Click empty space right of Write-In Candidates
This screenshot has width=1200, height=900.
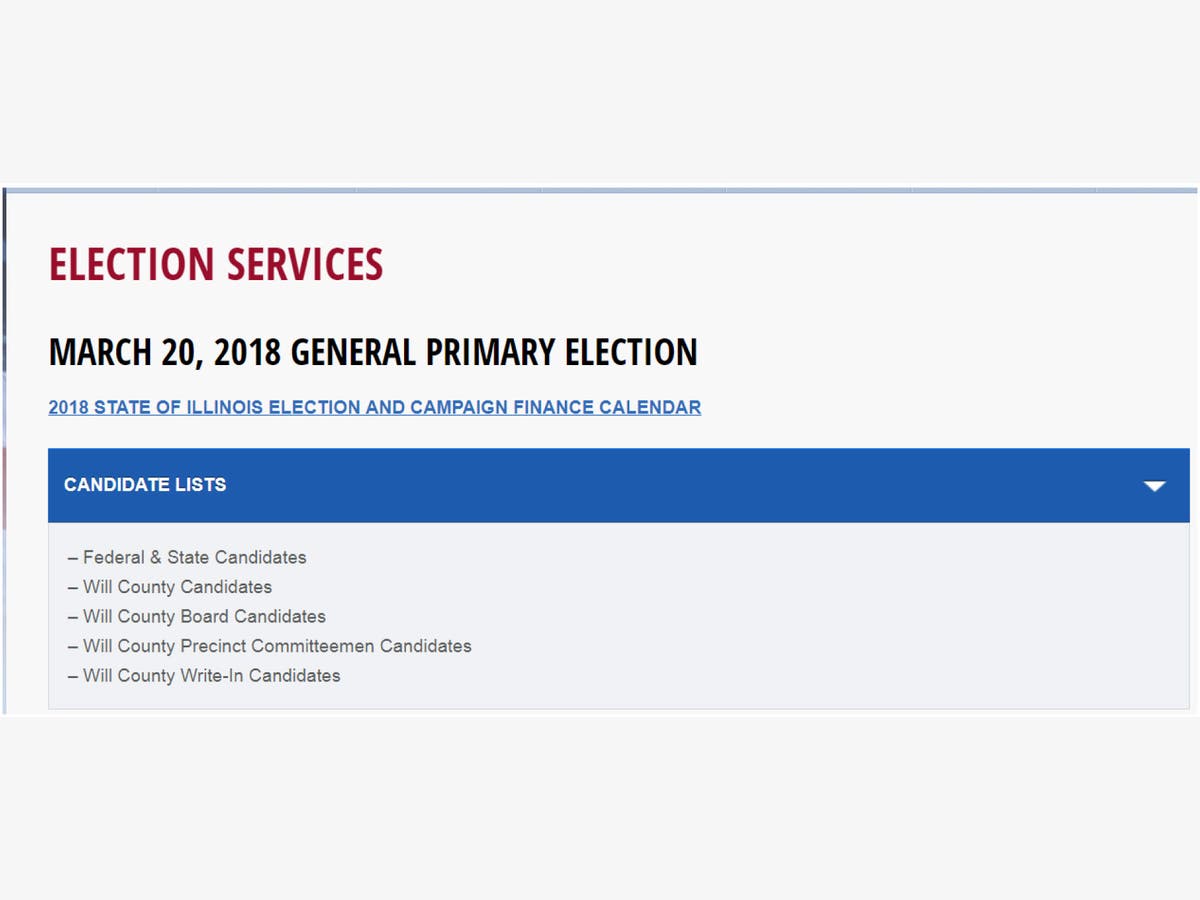click(750, 676)
